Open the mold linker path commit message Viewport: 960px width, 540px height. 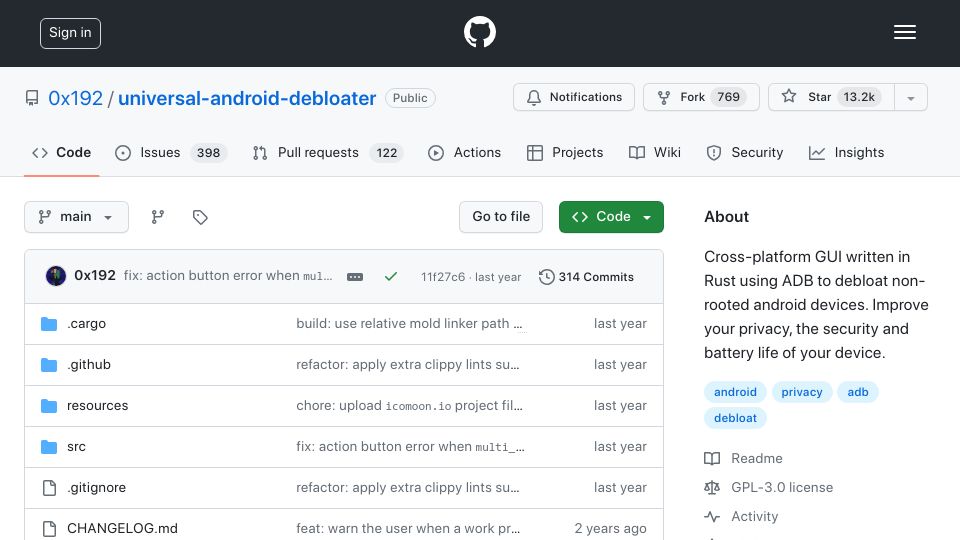click(x=409, y=323)
